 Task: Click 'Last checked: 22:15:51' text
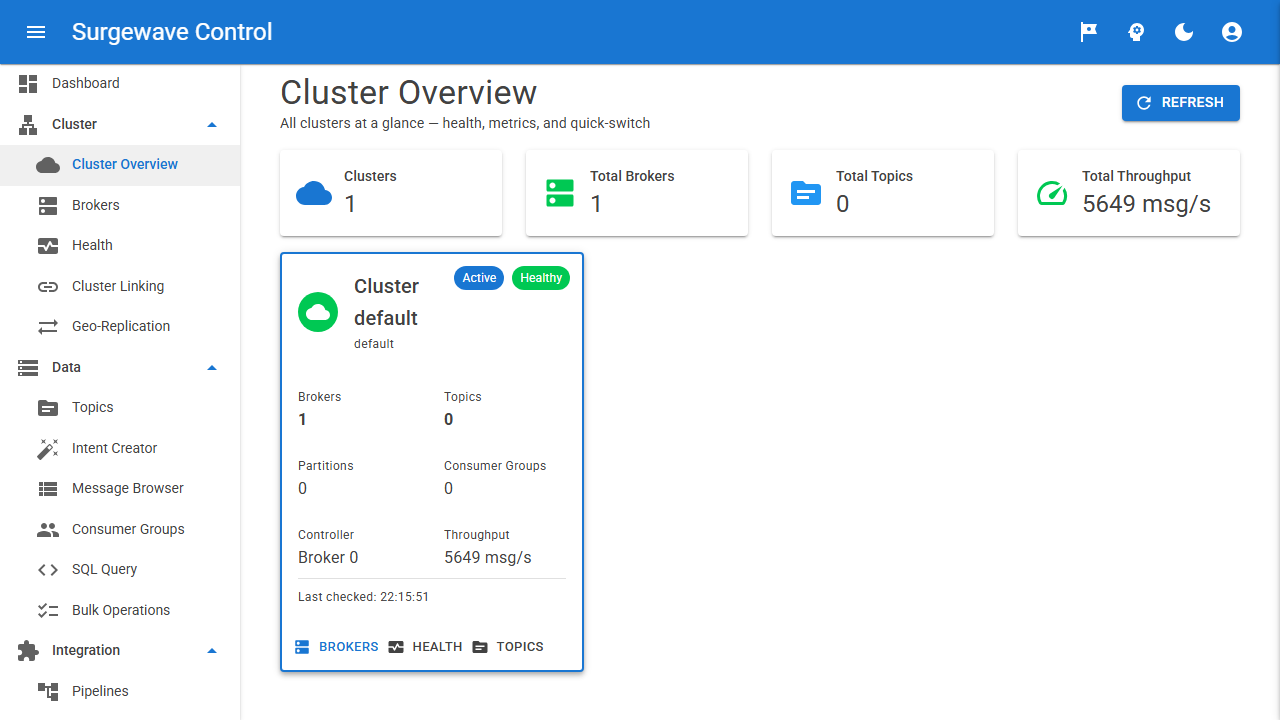coord(363,597)
